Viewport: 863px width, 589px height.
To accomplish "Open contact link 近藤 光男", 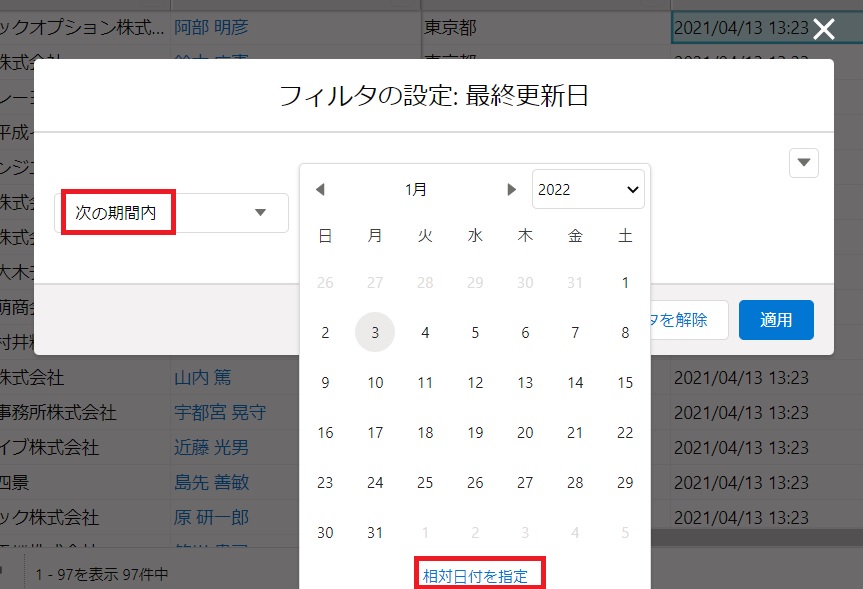I will (x=211, y=448).
